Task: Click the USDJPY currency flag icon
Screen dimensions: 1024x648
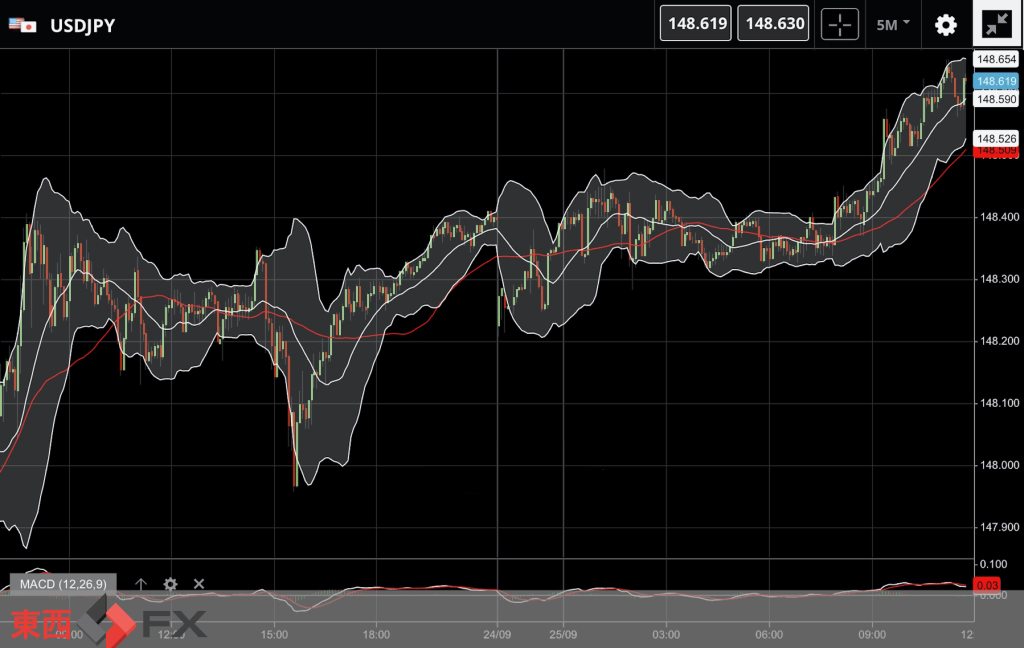Action: tap(23, 25)
